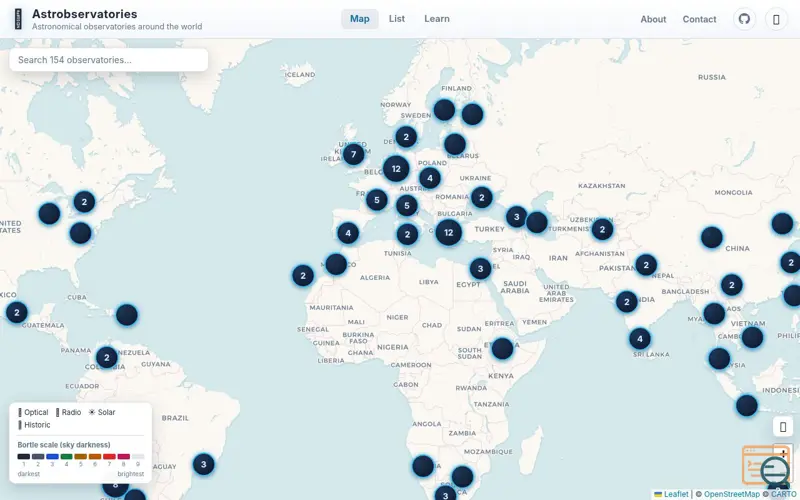Open the OpenStreetMap attribution link
The height and width of the screenshot is (500, 800).
pyautogui.click(x=732, y=494)
